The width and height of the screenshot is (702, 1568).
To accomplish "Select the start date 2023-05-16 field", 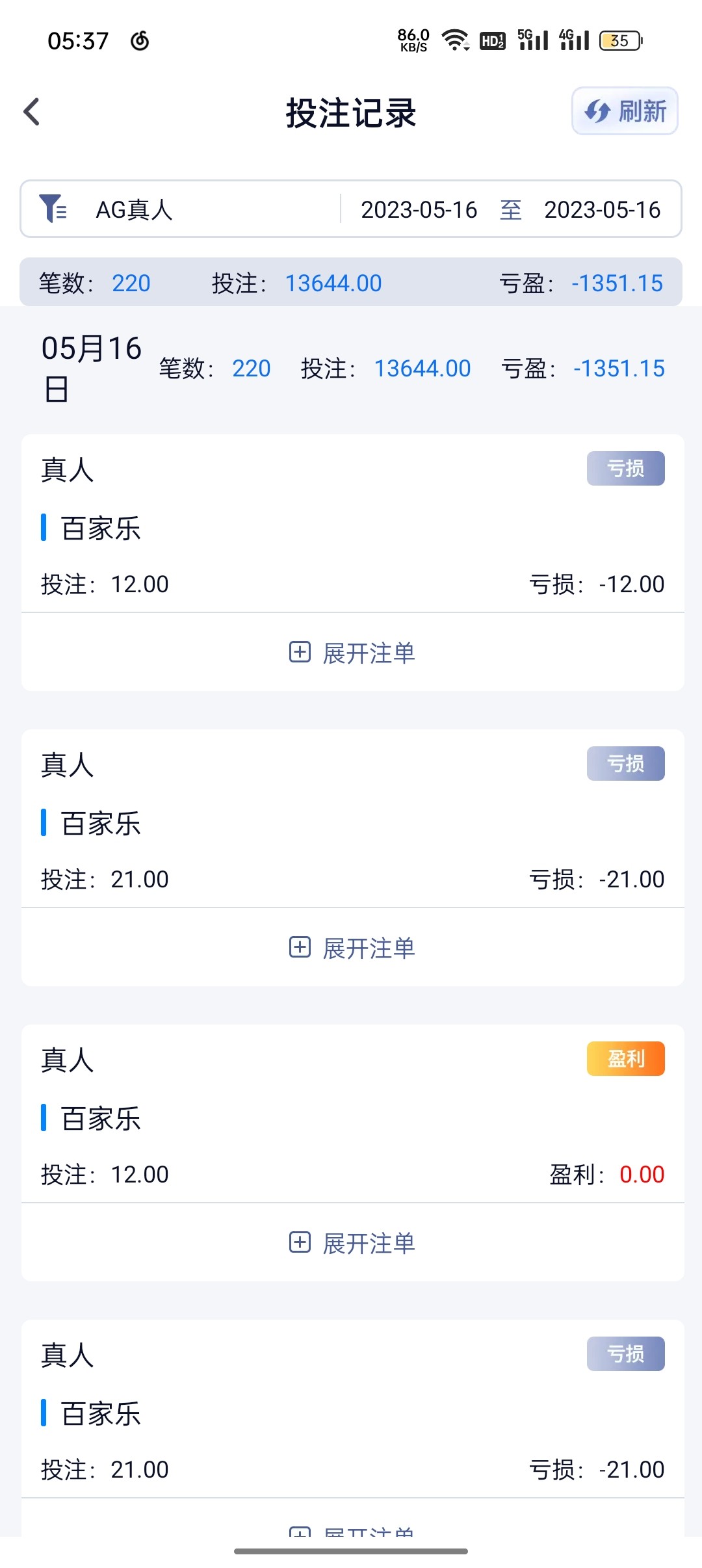I will click(x=419, y=209).
